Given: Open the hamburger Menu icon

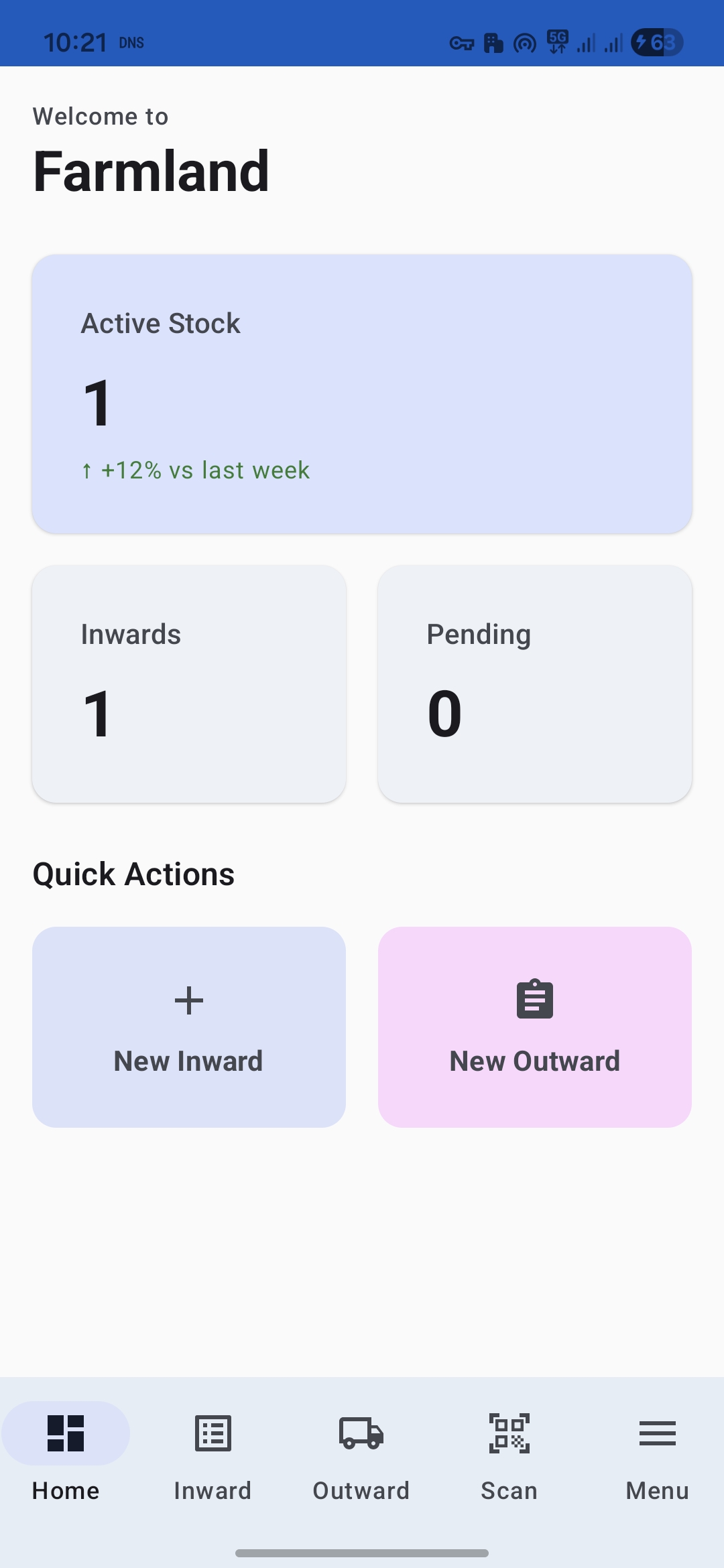Looking at the screenshot, I should tap(657, 1433).
